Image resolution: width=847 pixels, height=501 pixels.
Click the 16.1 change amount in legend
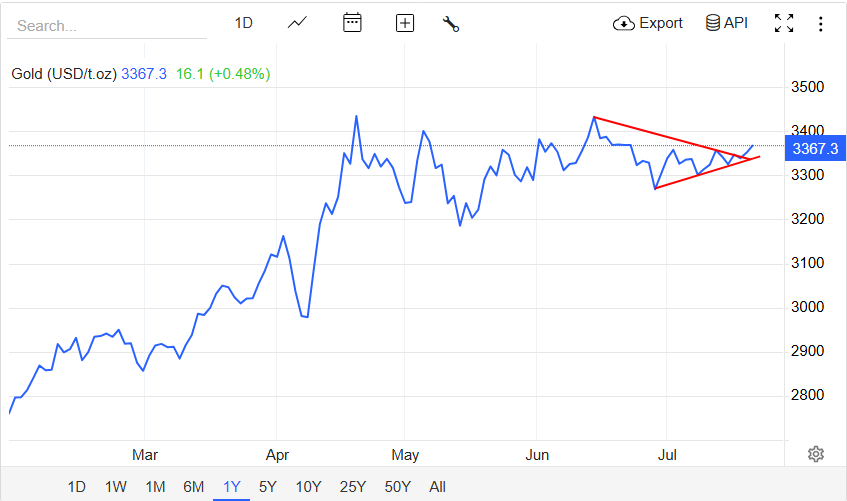pyautogui.click(x=190, y=74)
